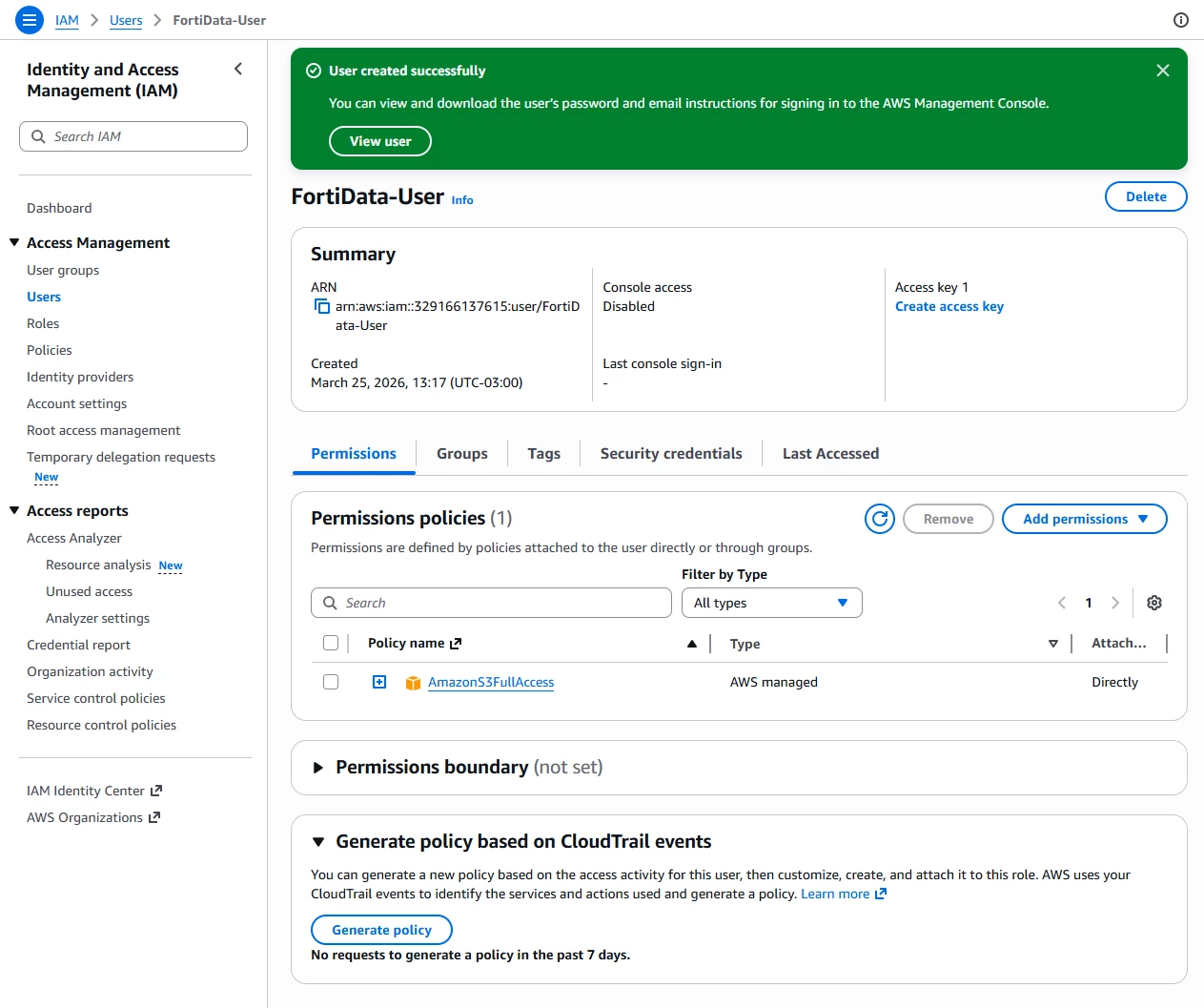The width and height of the screenshot is (1204, 1008).
Task: Open Root access management in sidebar
Action: click(103, 430)
